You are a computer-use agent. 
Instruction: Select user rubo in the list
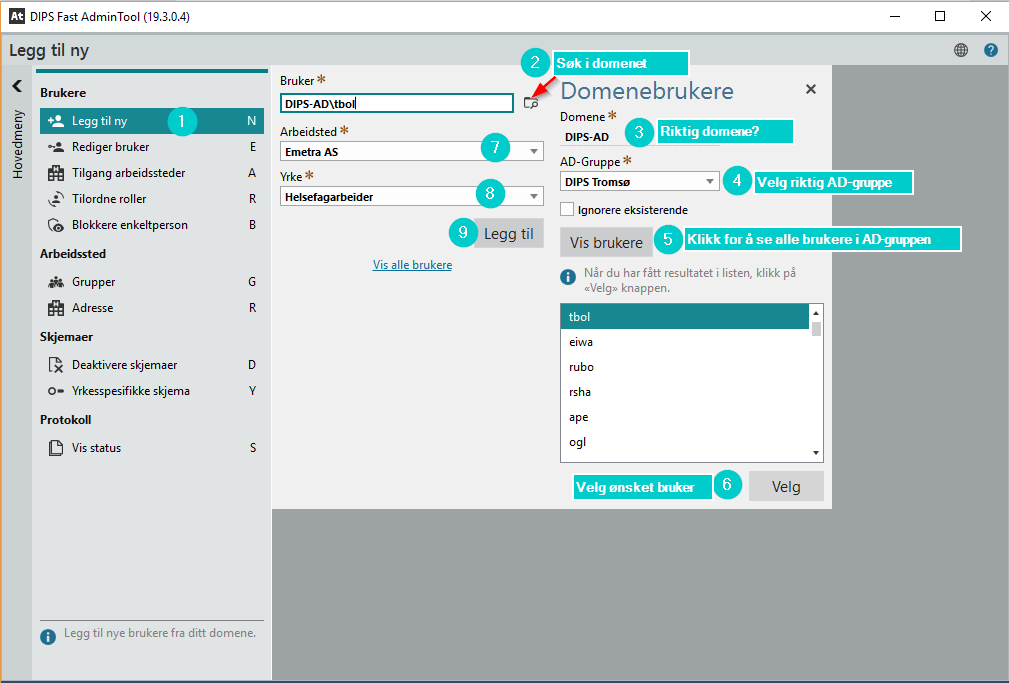pos(685,367)
